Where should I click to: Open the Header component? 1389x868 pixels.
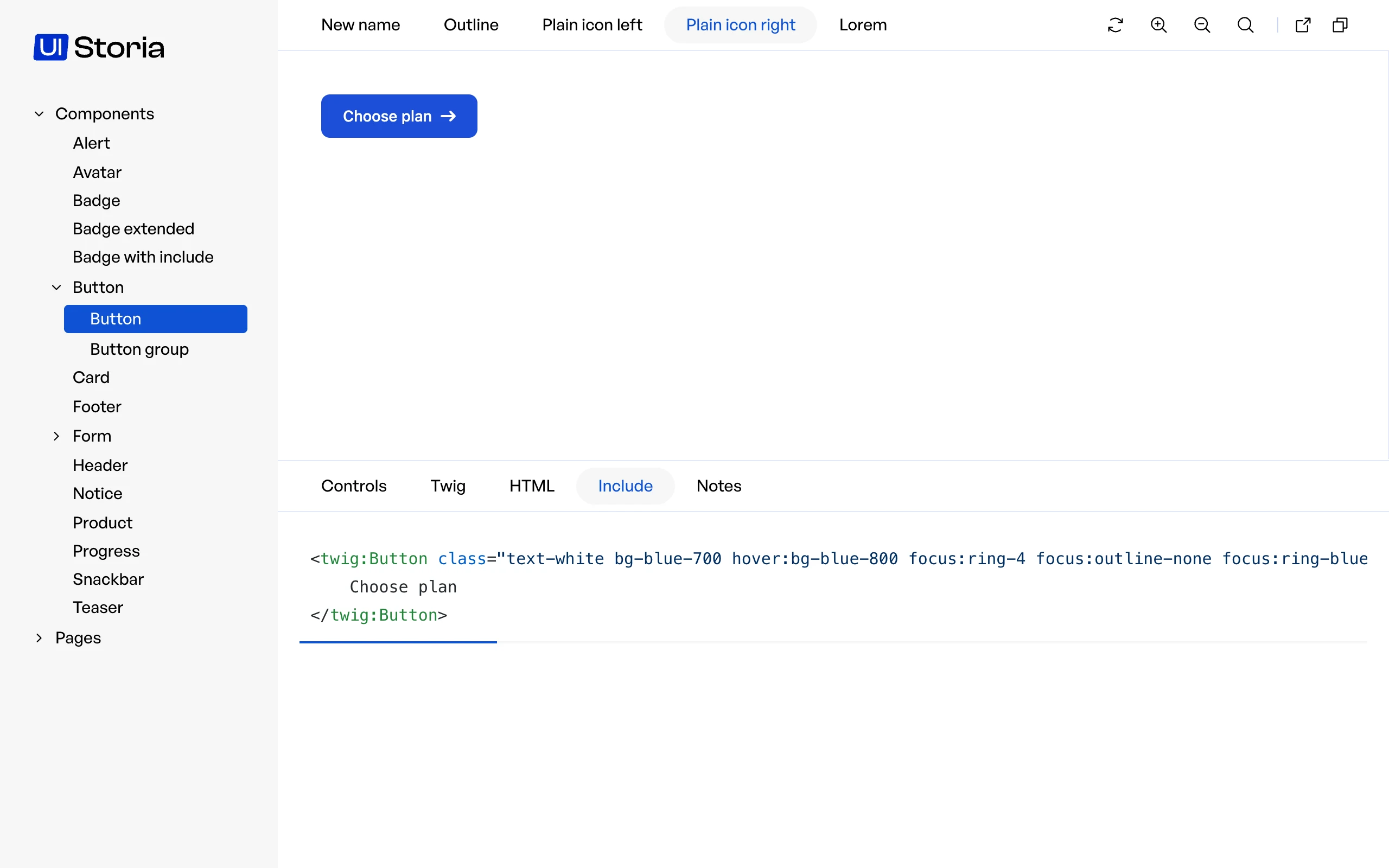click(x=100, y=465)
